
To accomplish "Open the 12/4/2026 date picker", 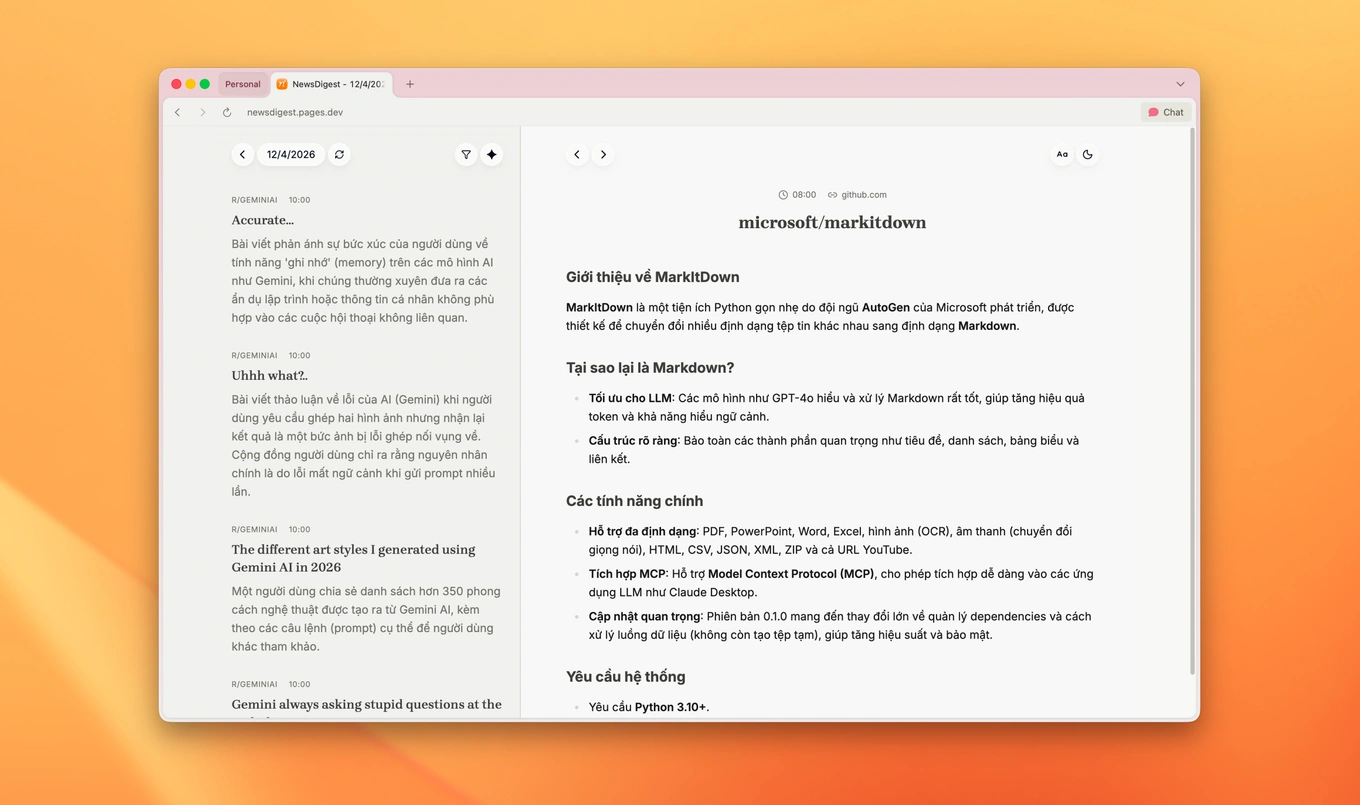I will pos(291,155).
